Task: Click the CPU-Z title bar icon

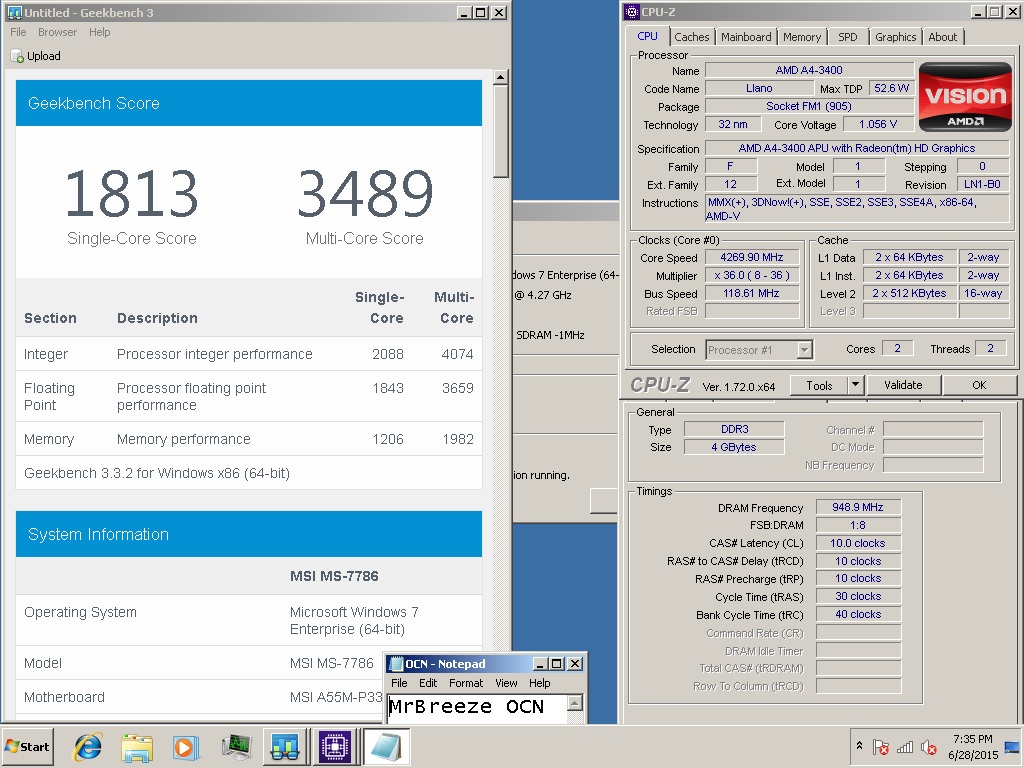Action: (x=632, y=12)
